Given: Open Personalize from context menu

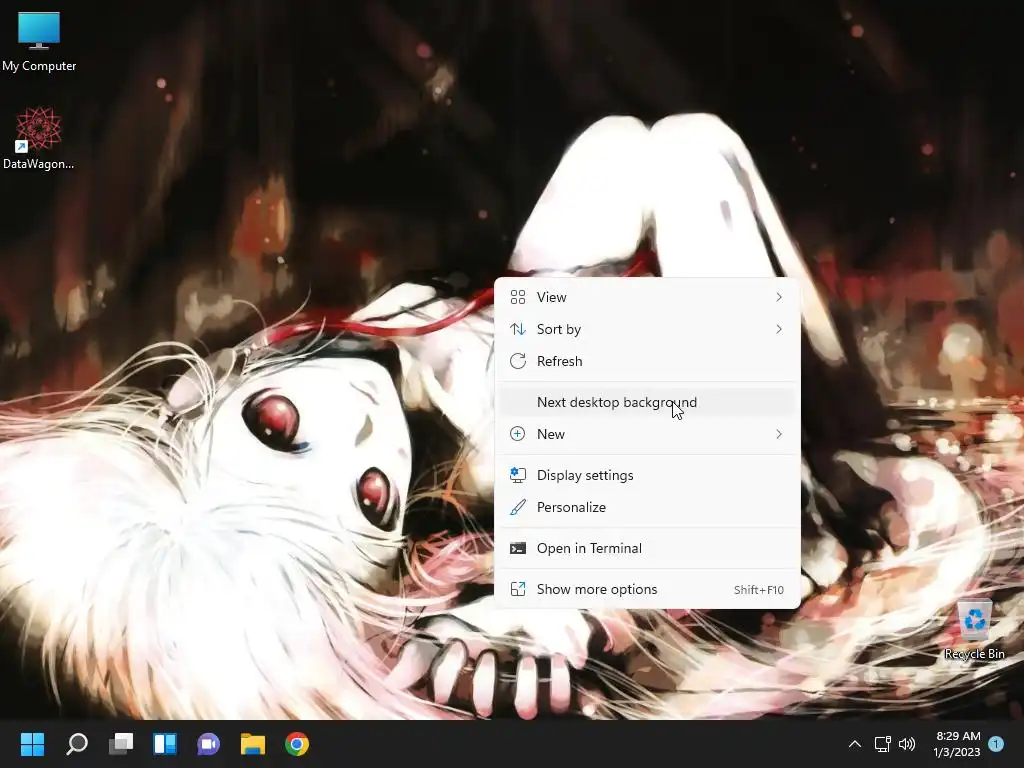Looking at the screenshot, I should 647,507.
